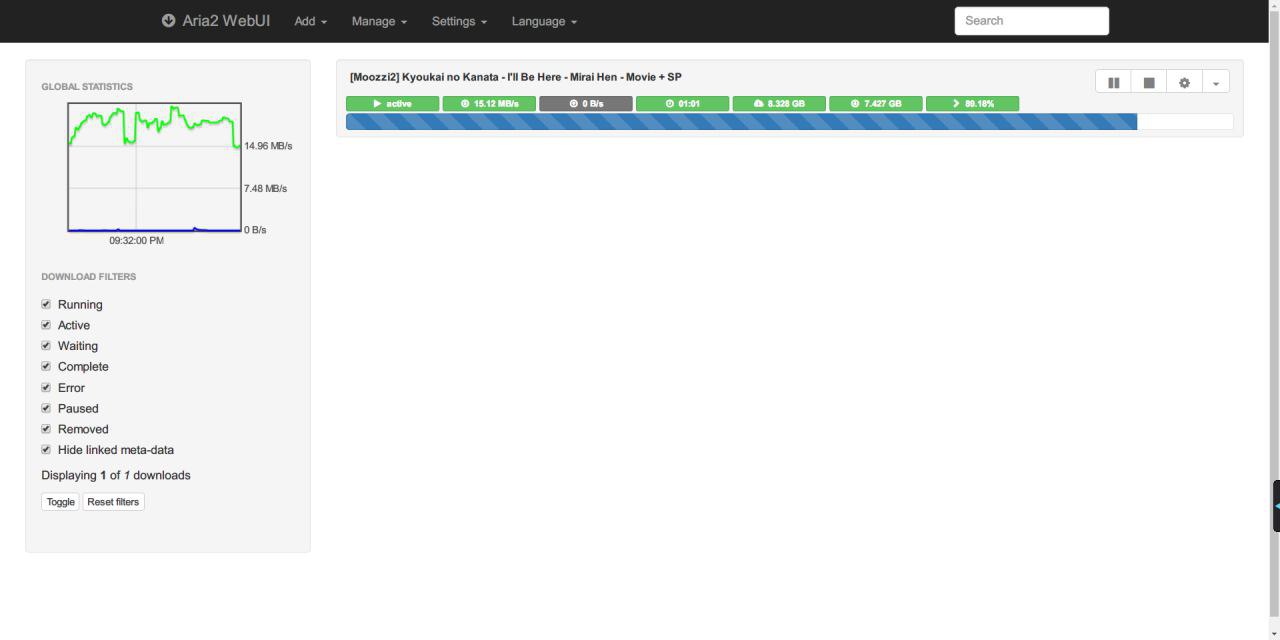The height and width of the screenshot is (640, 1280).
Task: Click the 'active' status badge
Action: point(392,103)
